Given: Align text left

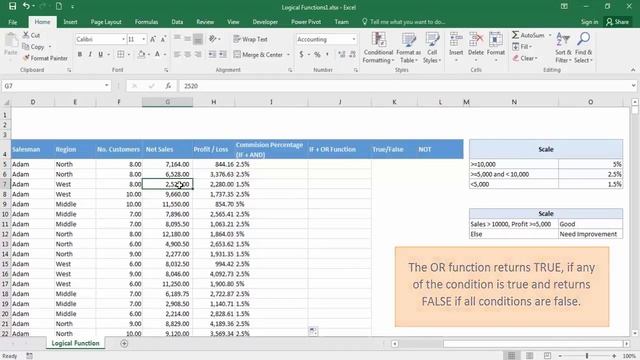Looking at the screenshot, I should [177, 54].
